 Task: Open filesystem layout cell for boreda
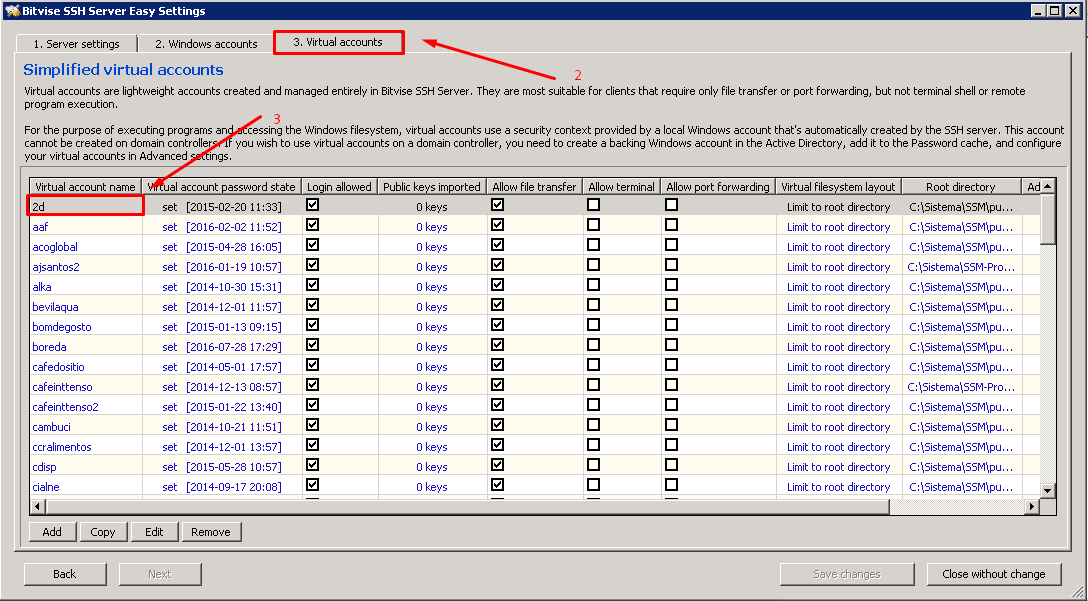tap(838, 347)
